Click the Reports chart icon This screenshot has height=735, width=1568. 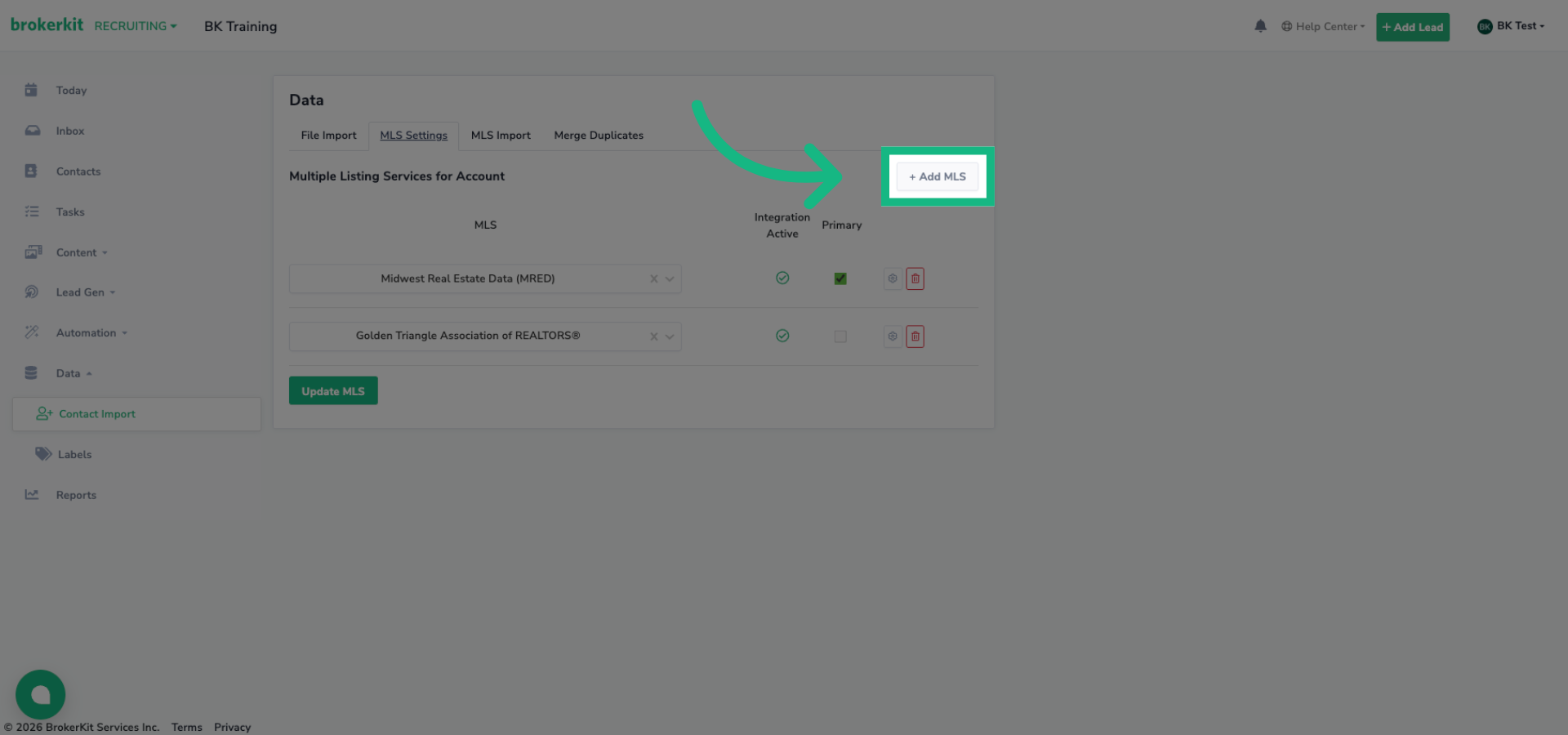[32, 494]
